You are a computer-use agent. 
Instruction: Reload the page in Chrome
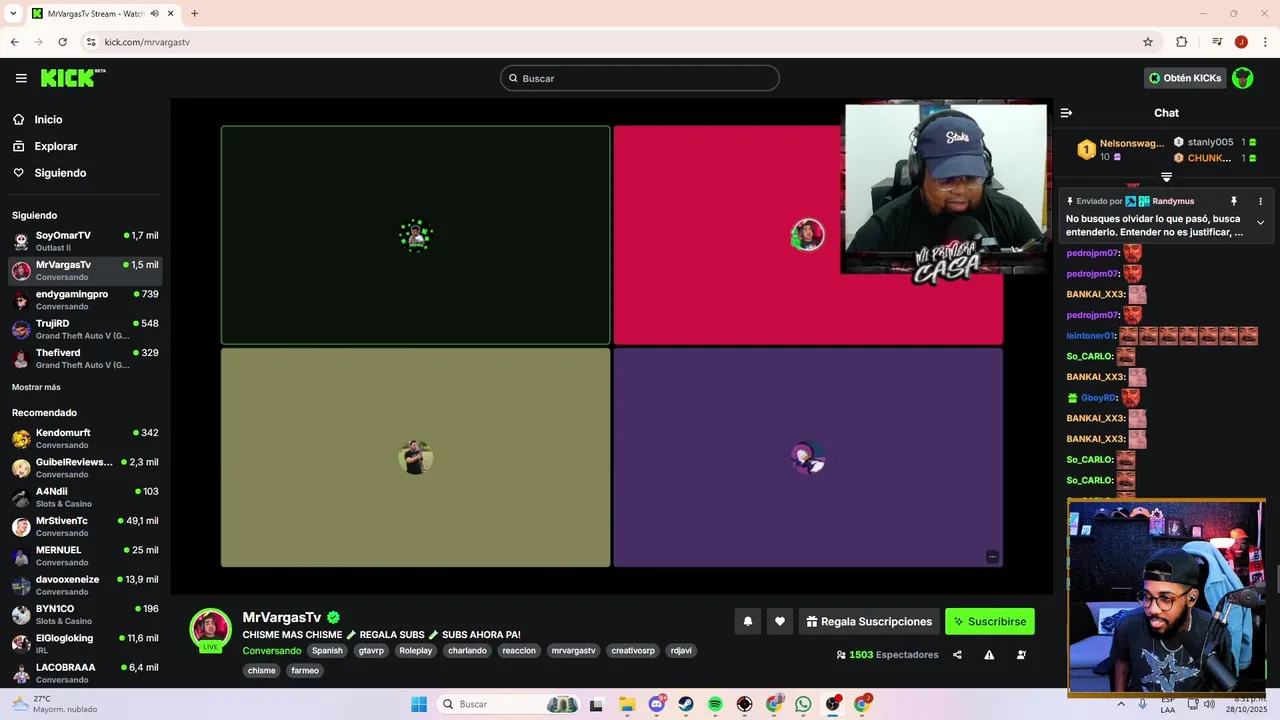click(62, 42)
